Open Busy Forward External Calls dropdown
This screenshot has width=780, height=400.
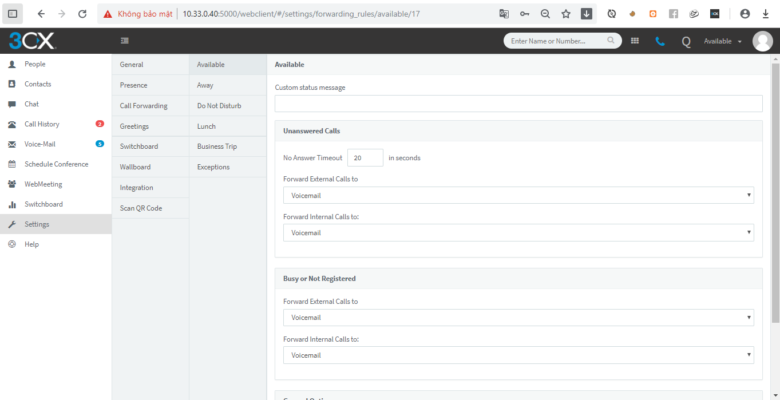point(517,318)
